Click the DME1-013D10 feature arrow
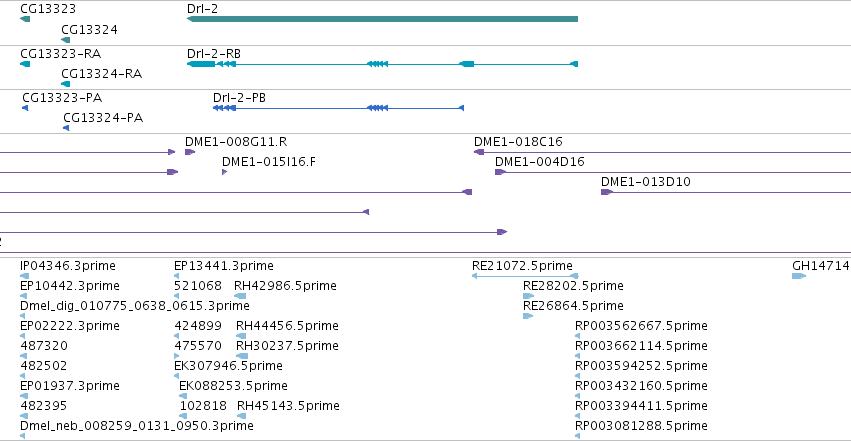This screenshot has height=441, width=851. point(607,192)
